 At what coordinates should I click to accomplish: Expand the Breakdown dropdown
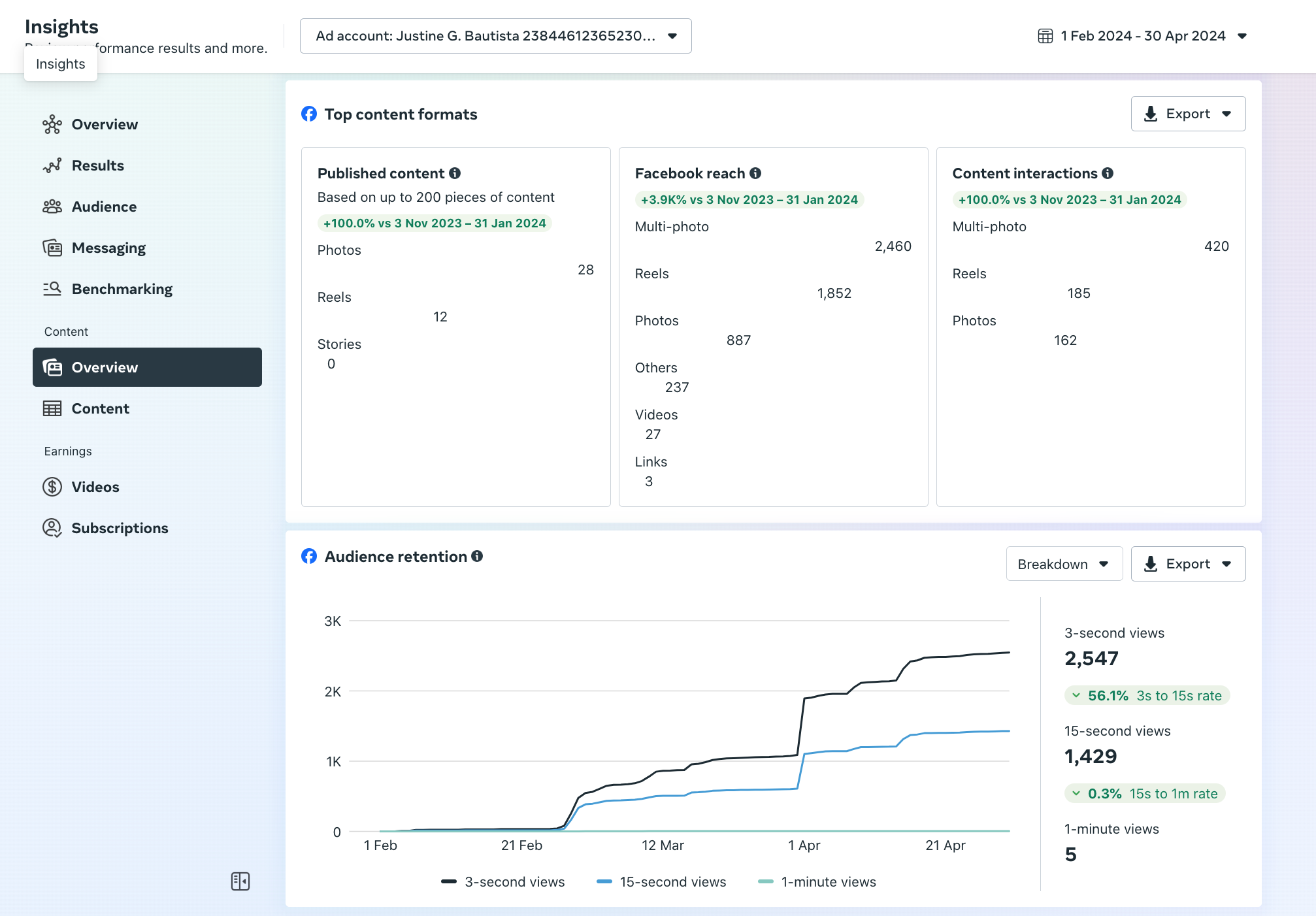pos(1064,564)
